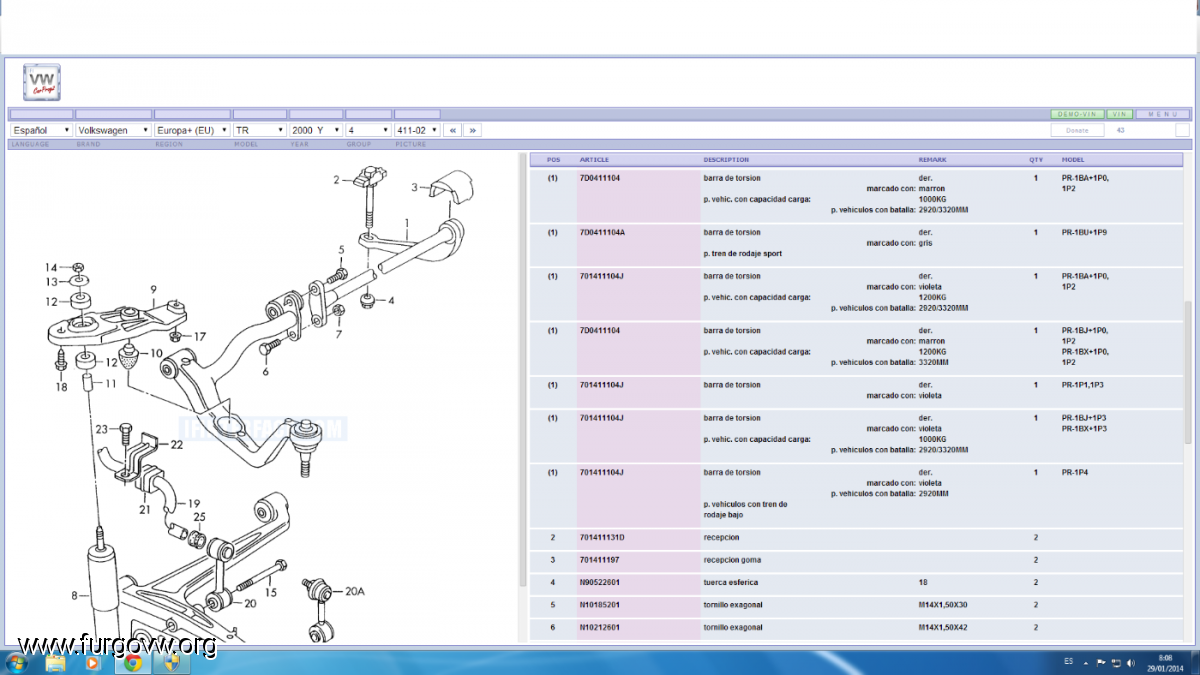Click the green VIN button
1200x675 pixels.
pyautogui.click(x=1120, y=115)
